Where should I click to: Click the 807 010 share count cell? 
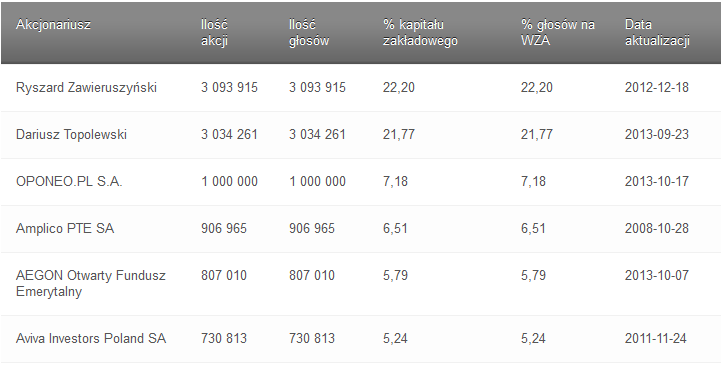pyautogui.click(x=224, y=275)
